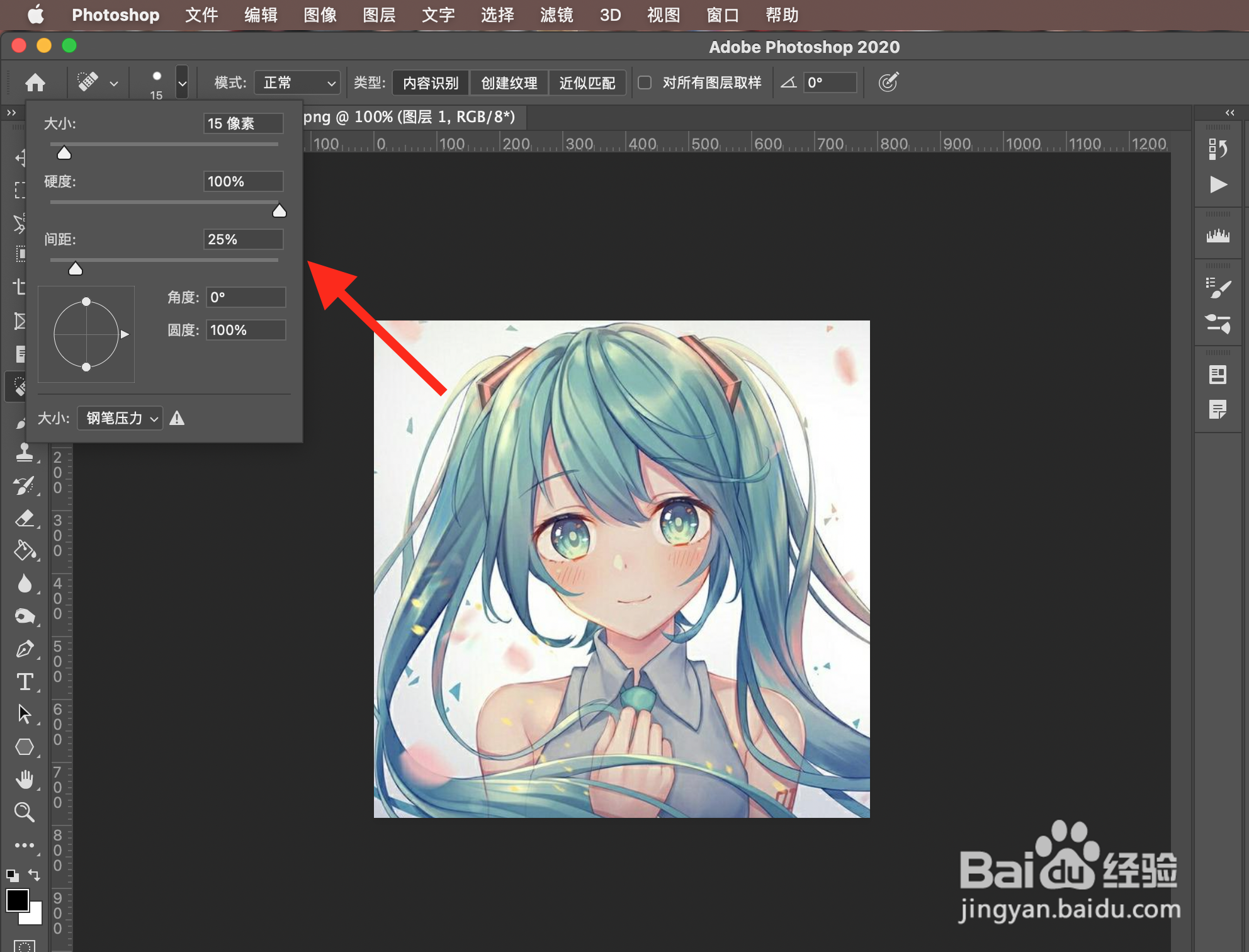Click the brush angle roundness circle widget

point(86,334)
